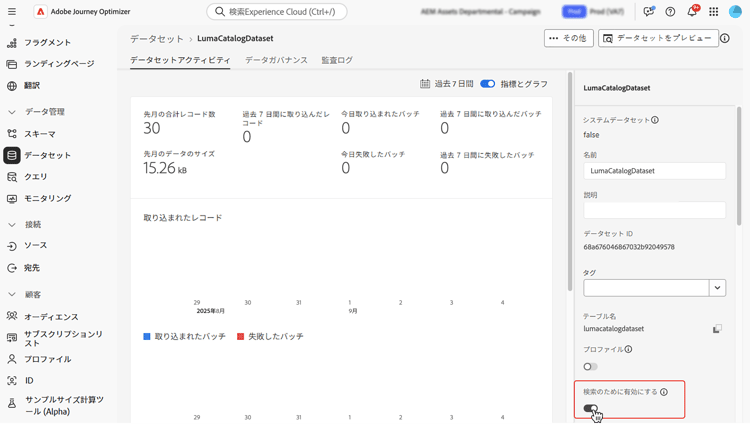Open the user profile avatar
Viewport: 750px width, 424px height.
point(735,11)
